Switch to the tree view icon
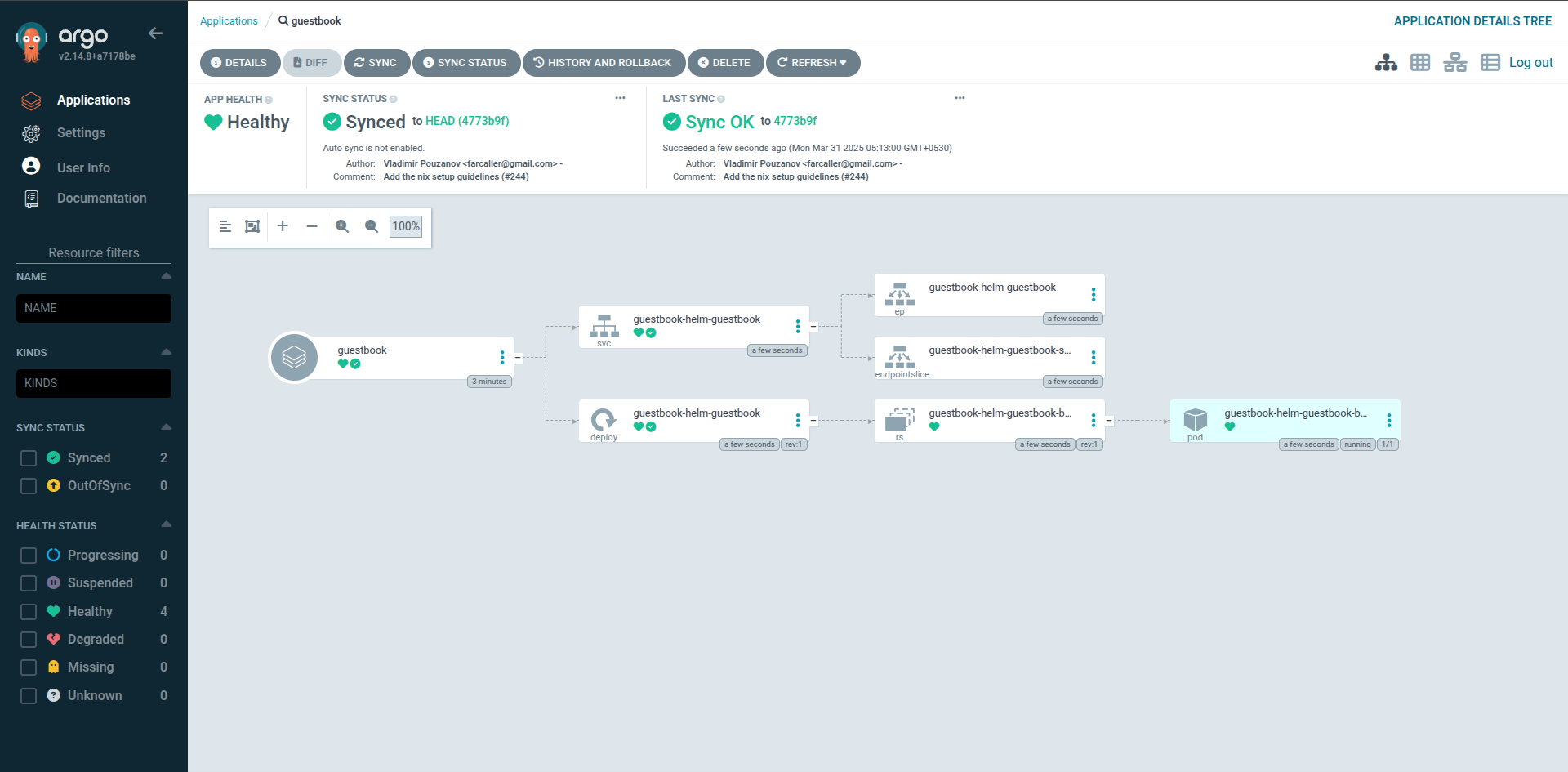Screen dimensions: 1568x772 point(1386,63)
